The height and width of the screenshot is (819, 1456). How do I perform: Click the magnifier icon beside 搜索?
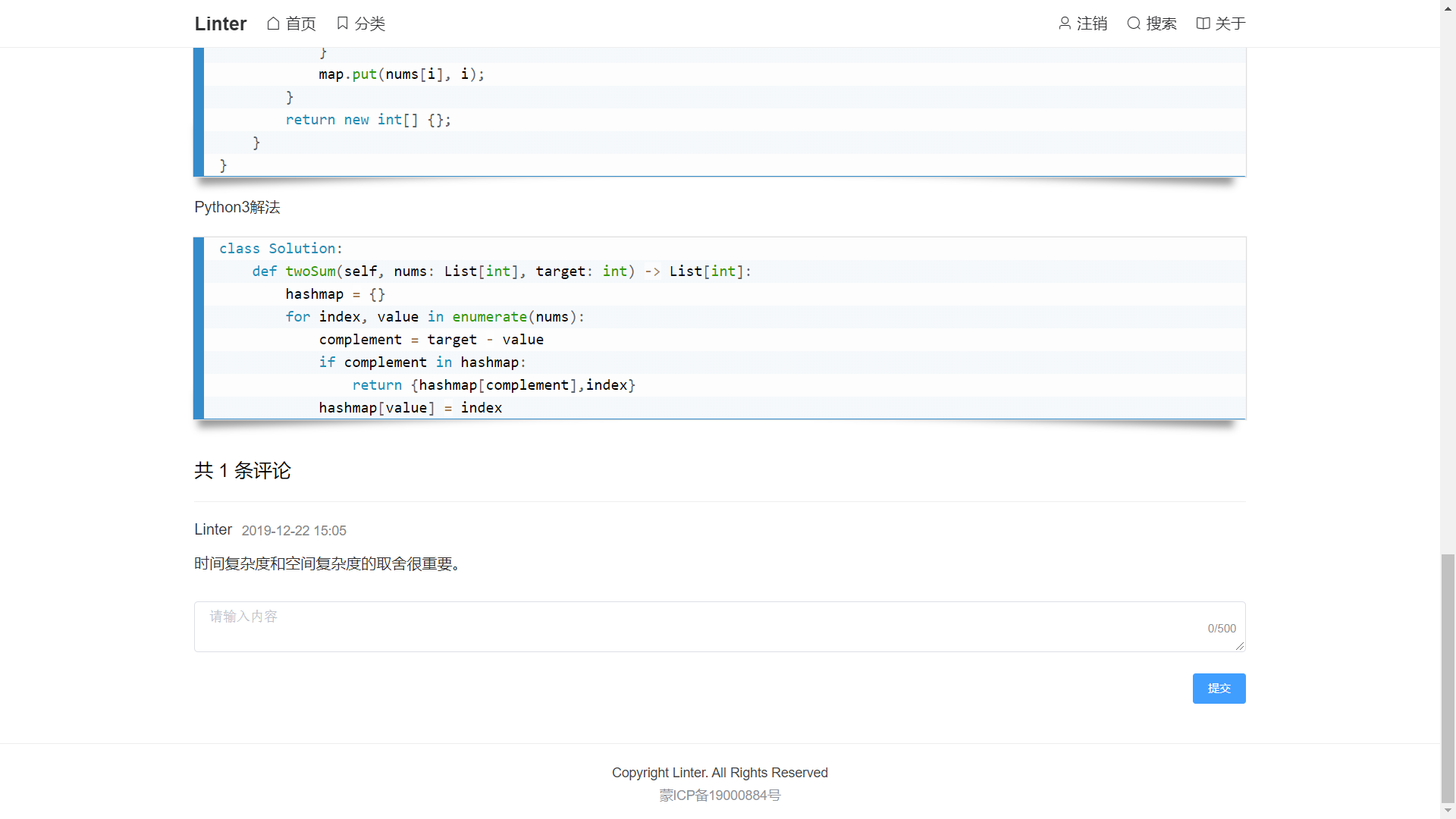(x=1134, y=24)
